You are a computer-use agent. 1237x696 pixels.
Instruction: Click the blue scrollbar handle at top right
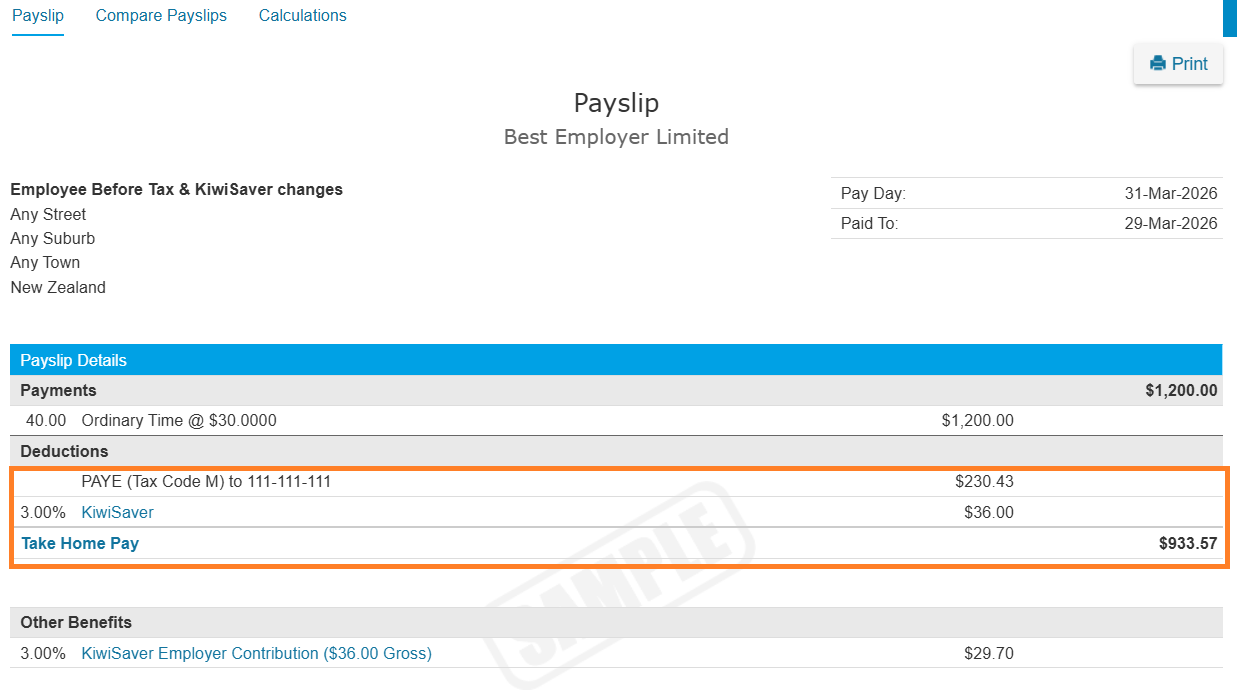coord(1229,18)
